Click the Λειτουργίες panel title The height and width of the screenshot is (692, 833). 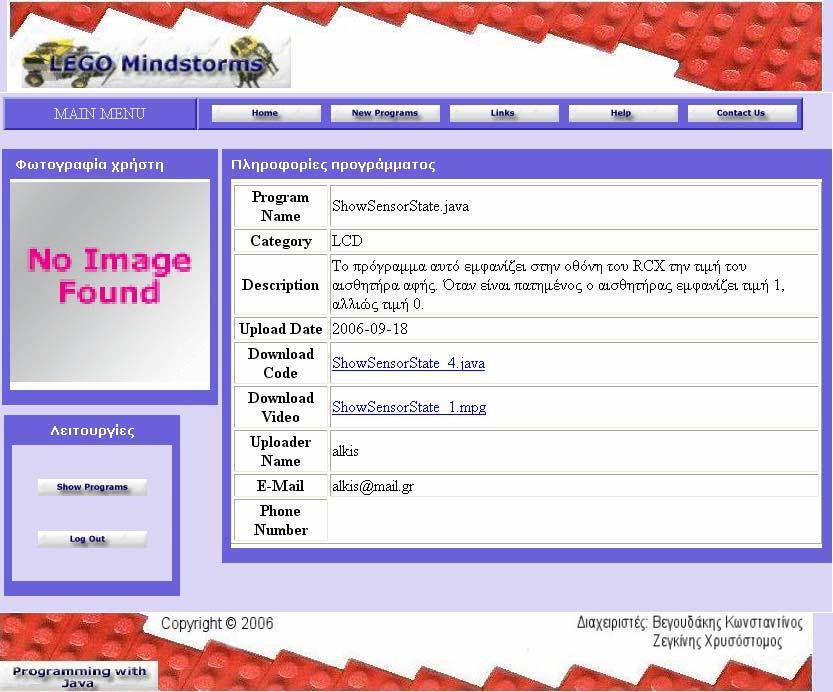(x=92, y=431)
